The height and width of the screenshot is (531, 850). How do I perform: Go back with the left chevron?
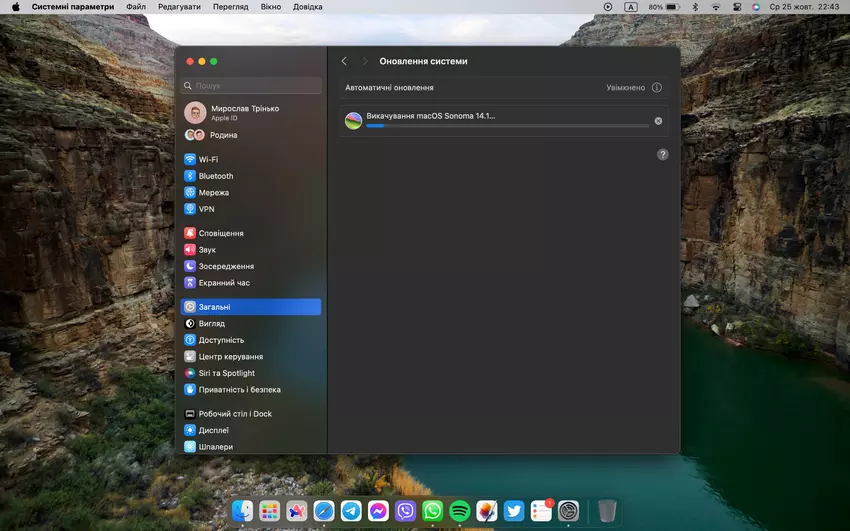pyautogui.click(x=344, y=61)
